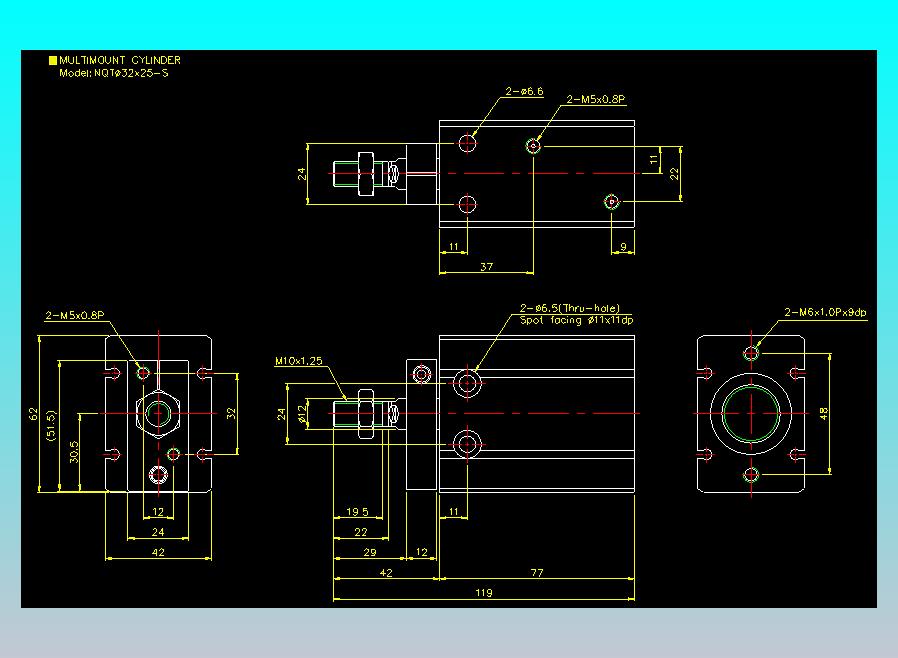The width and height of the screenshot is (898, 658).
Task: Click the top-view 2-M5x0.8P thread callout
Action: 596,100
